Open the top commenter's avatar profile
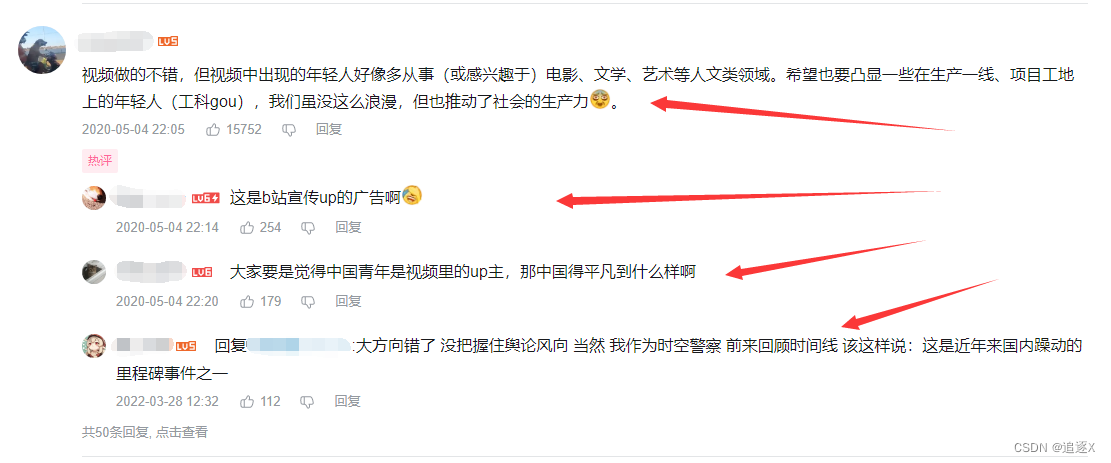 (x=42, y=50)
